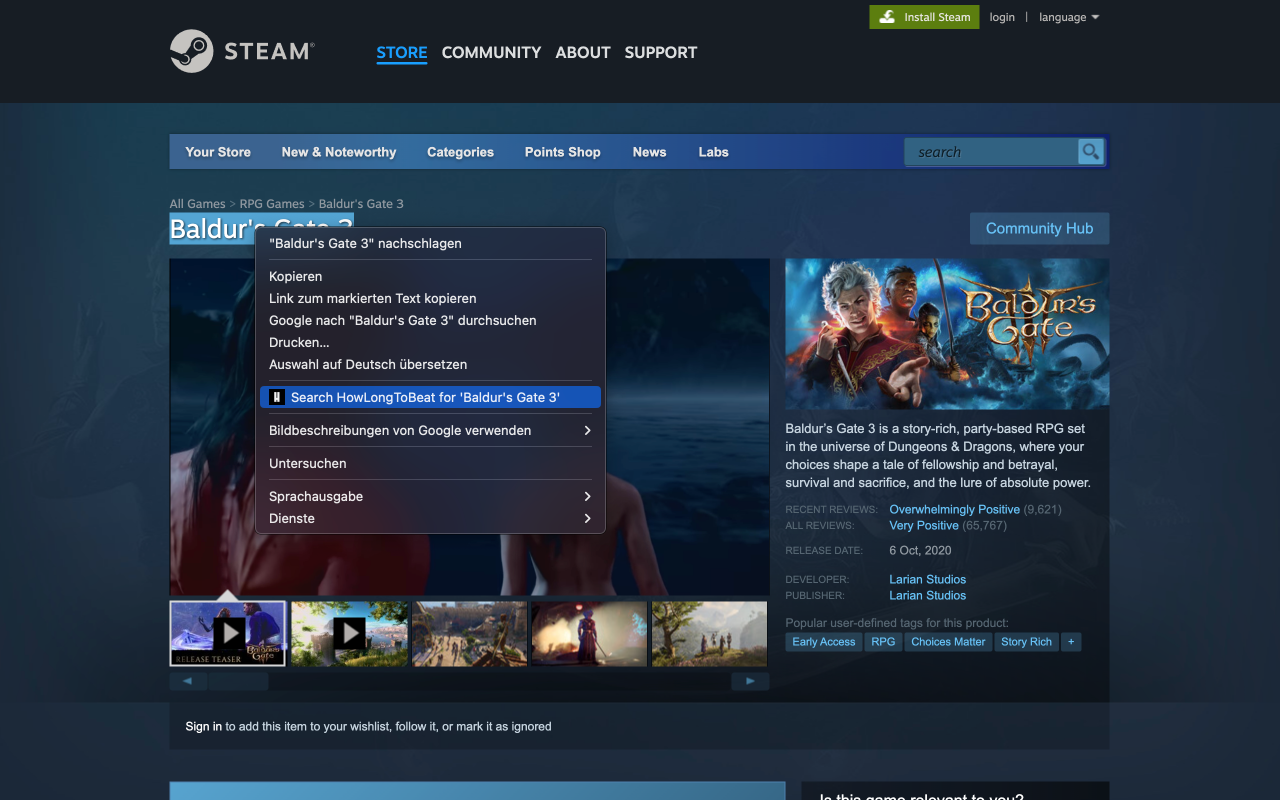Screen dimensions: 1280x800
Task: Click the right arrow of the thumbnail strip
Action: click(x=750, y=682)
